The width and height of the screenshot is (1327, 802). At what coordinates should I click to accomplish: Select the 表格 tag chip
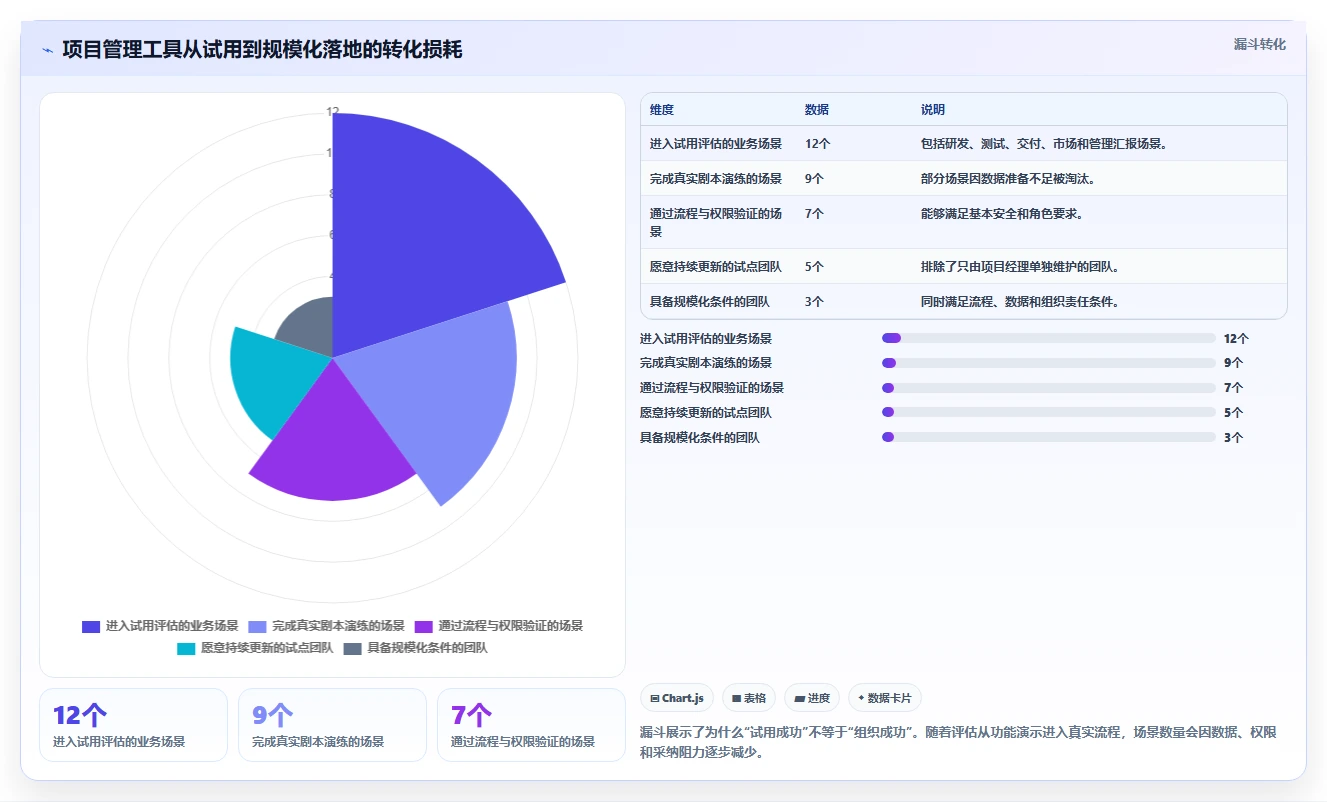(749, 698)
